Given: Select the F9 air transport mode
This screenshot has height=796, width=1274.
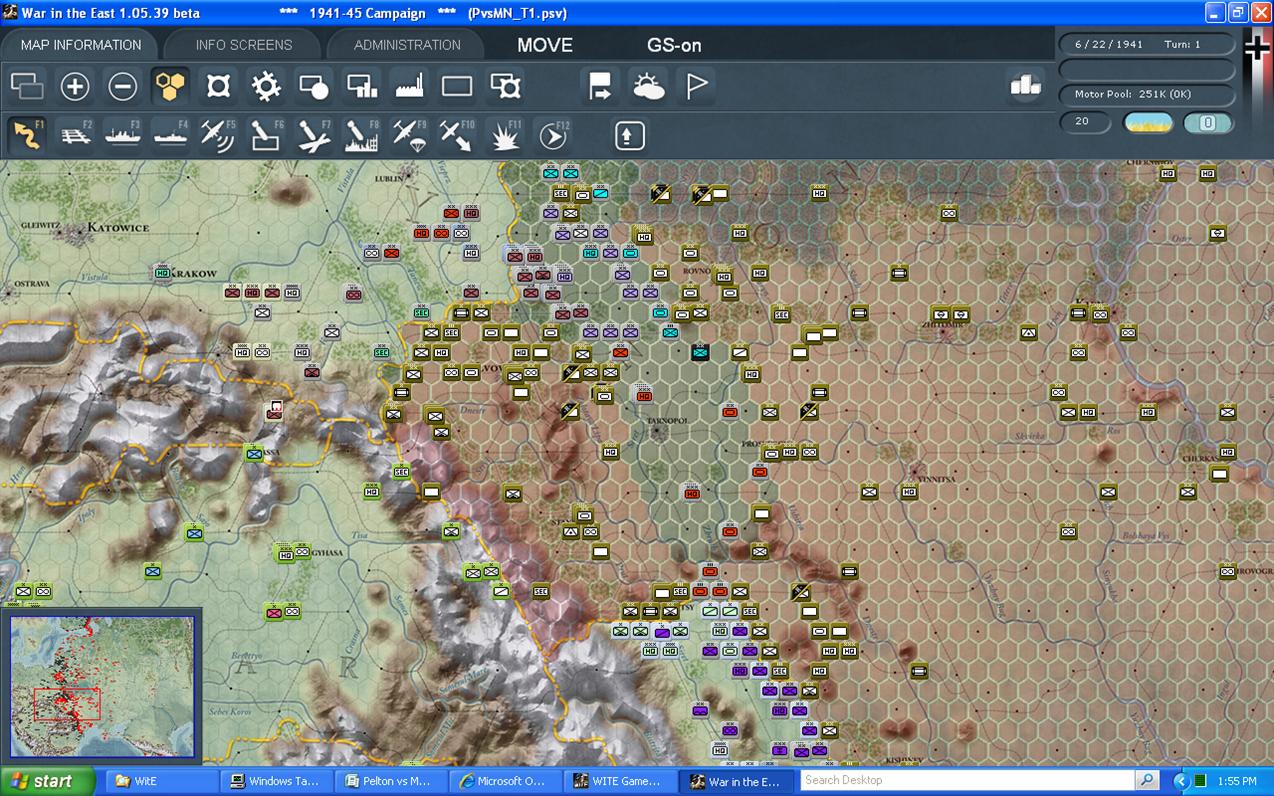Looking at the screenshot, I should point(410,135).
